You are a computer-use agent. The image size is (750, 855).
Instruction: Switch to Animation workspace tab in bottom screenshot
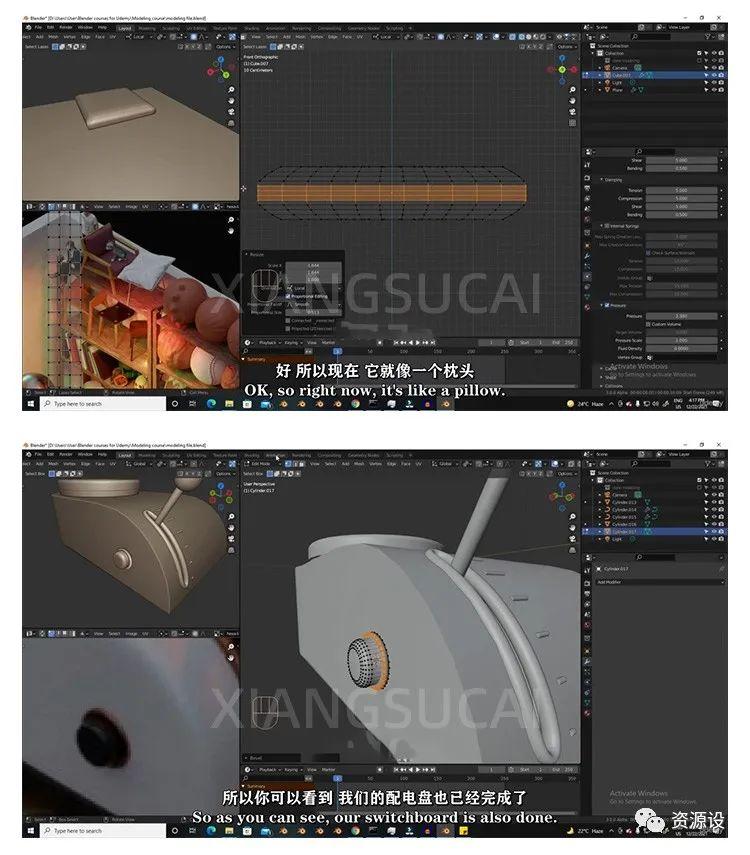tap(275, 455)
